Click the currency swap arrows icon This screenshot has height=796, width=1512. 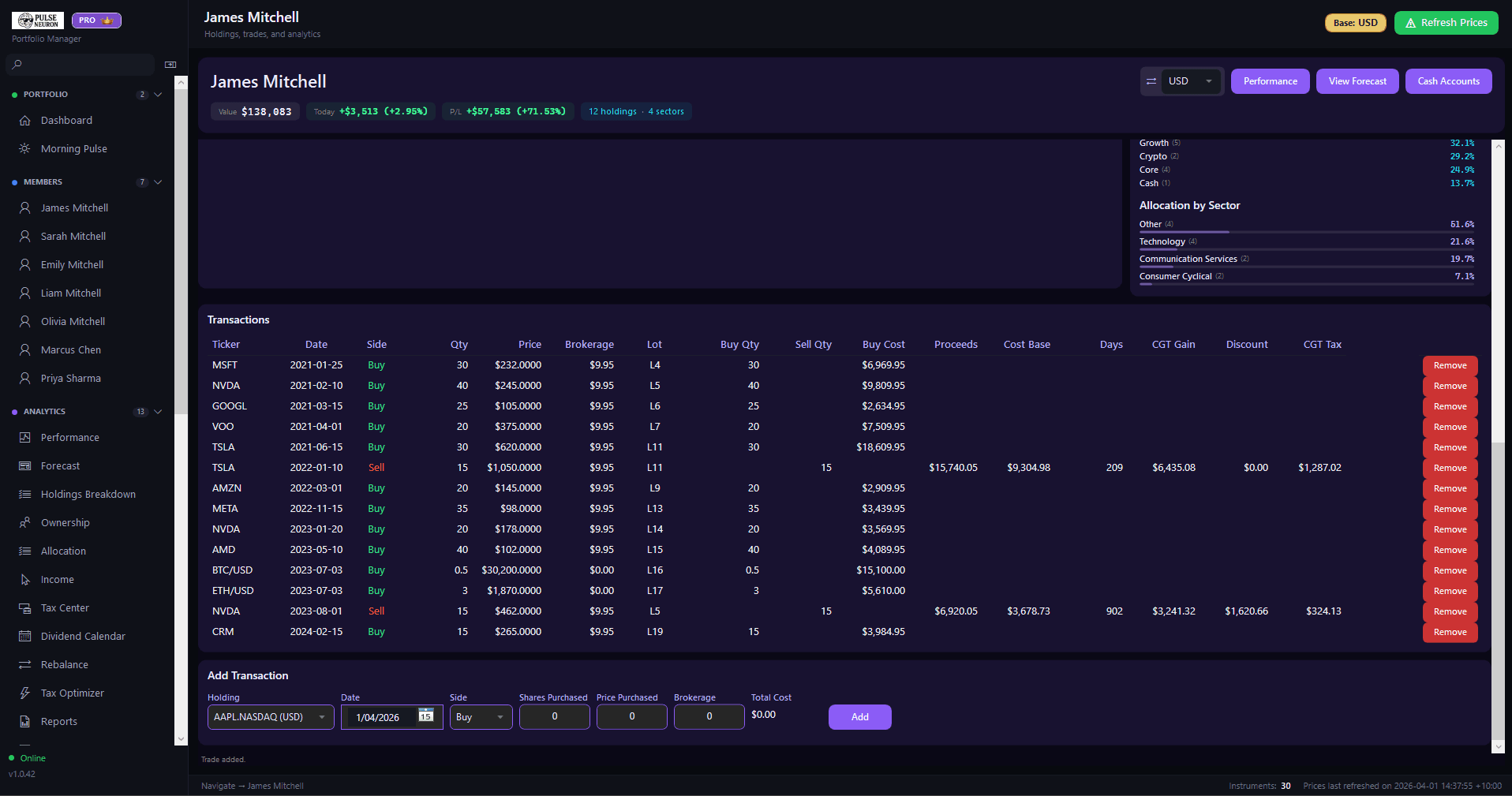point(1151,81)
